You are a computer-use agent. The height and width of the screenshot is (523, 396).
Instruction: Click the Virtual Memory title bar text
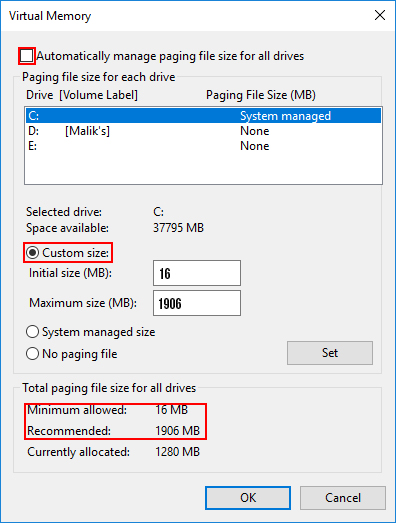point(50,16)
